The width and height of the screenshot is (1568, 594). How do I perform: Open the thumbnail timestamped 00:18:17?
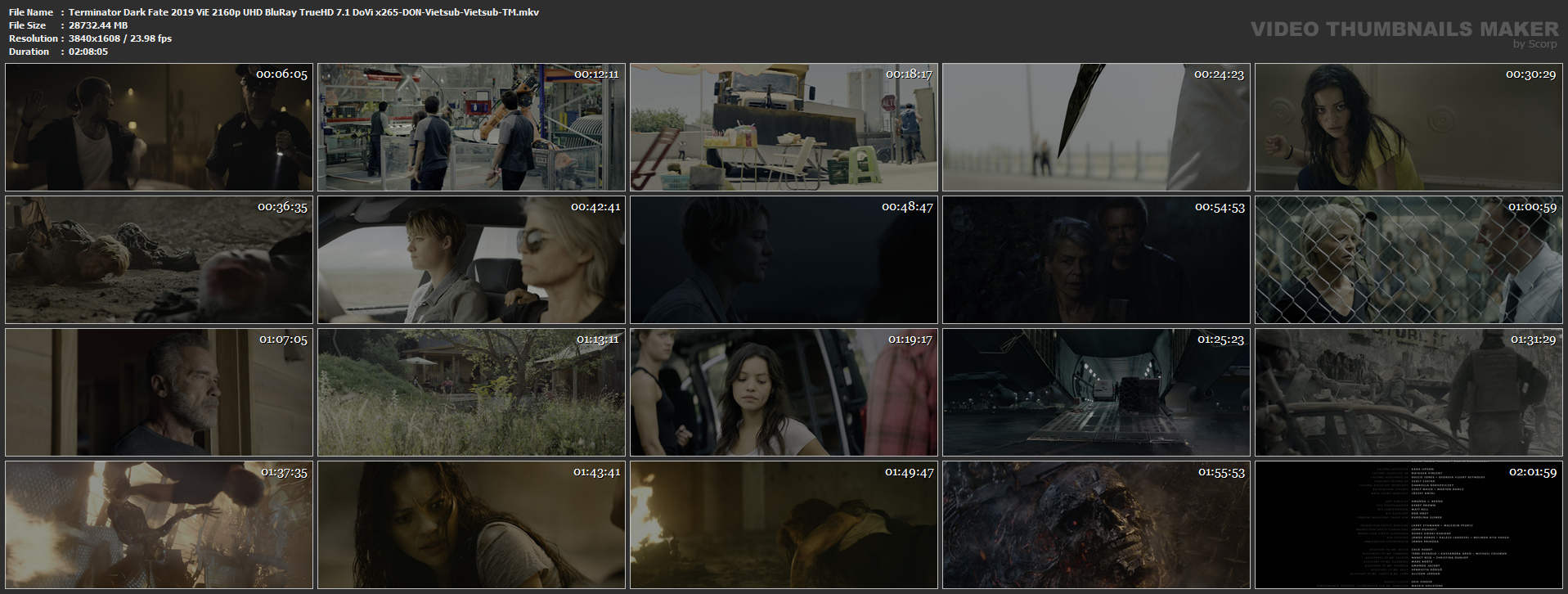(784, 127)
